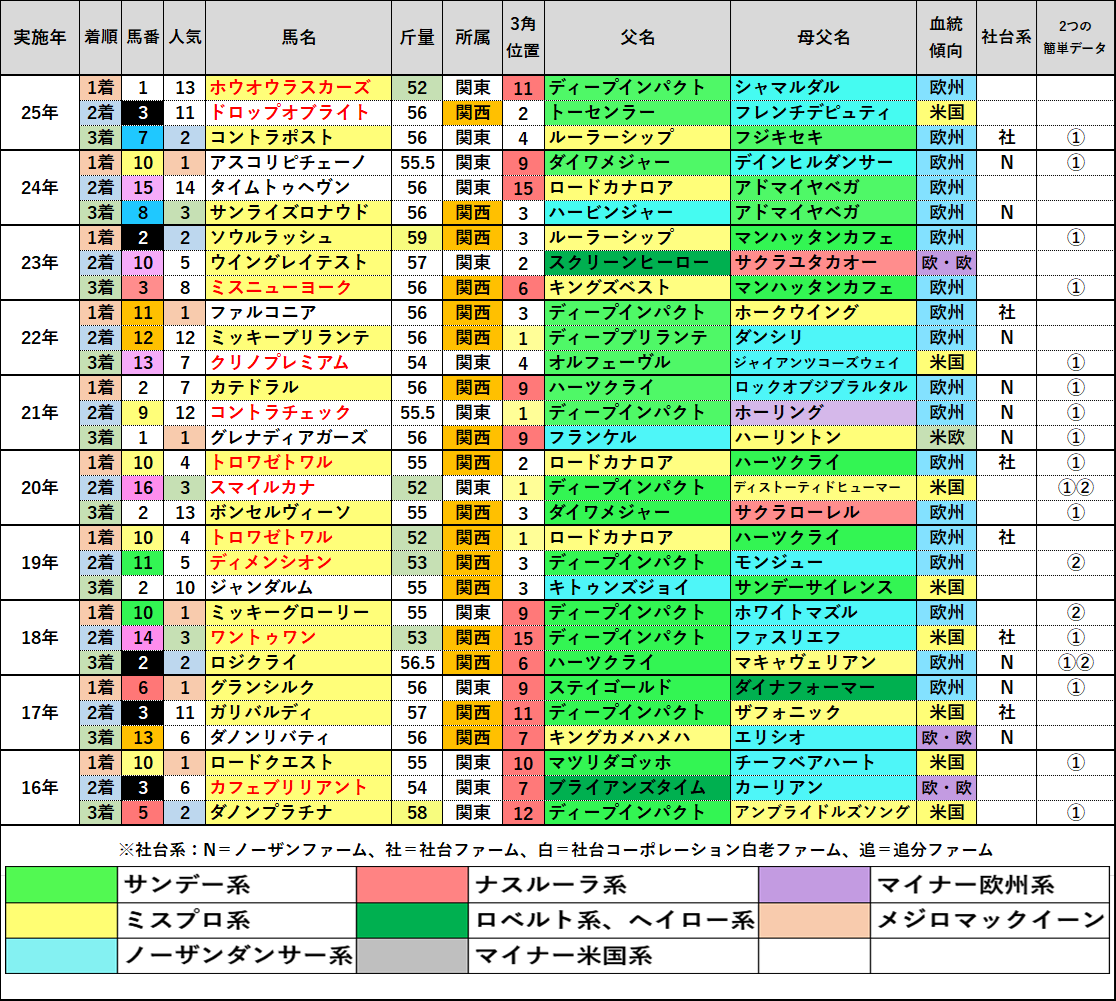Select the pink ナスルーラ系 legend swatch
This screenshot has width=1116, height=1001.
(x=413, y=885)
